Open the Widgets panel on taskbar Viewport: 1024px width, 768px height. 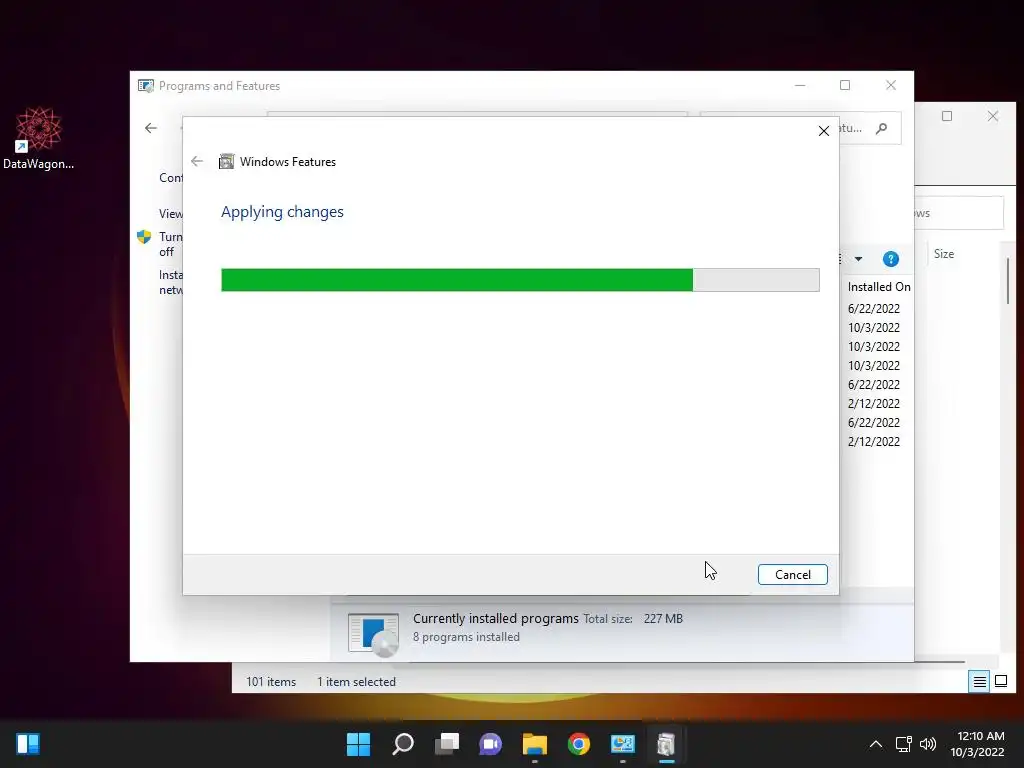coord(28,744)
